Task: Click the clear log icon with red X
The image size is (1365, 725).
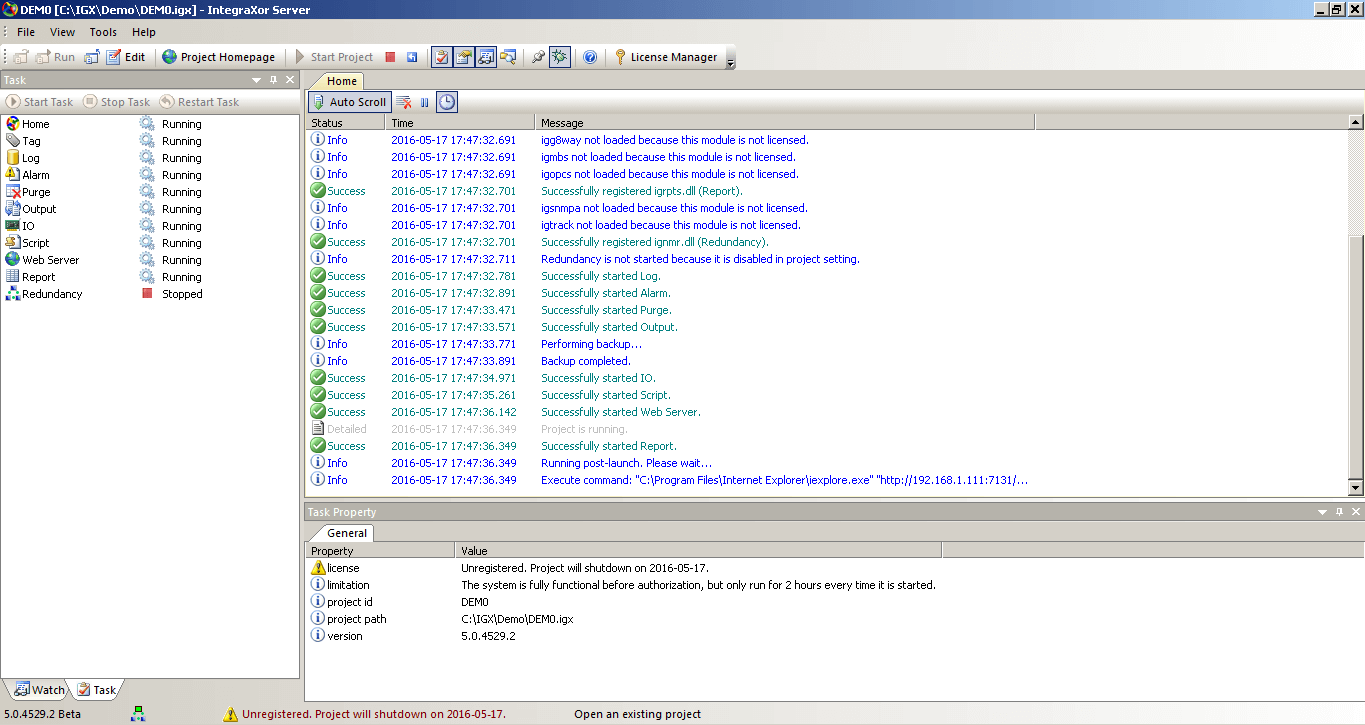Action: [x=404, y=102]
